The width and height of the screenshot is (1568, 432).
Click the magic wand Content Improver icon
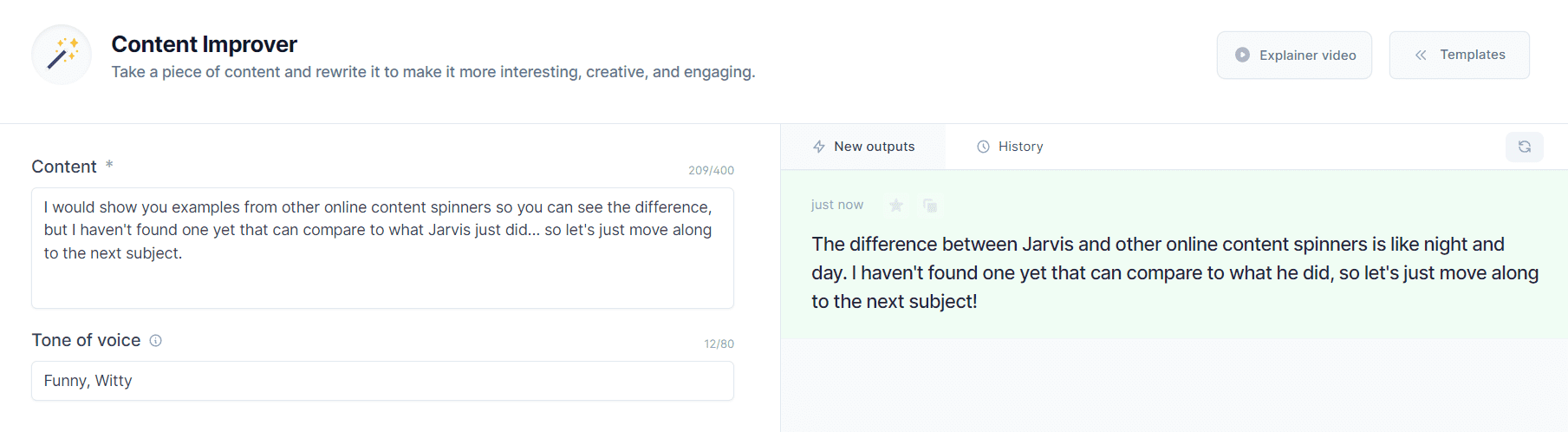click(62, 54)
